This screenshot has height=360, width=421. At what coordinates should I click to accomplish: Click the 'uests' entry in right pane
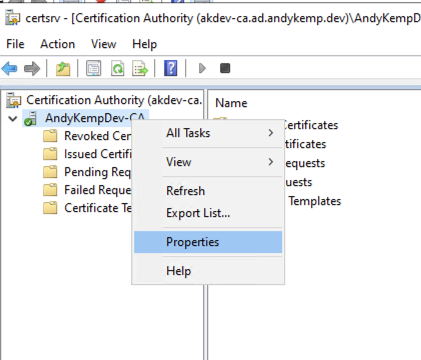299,182
